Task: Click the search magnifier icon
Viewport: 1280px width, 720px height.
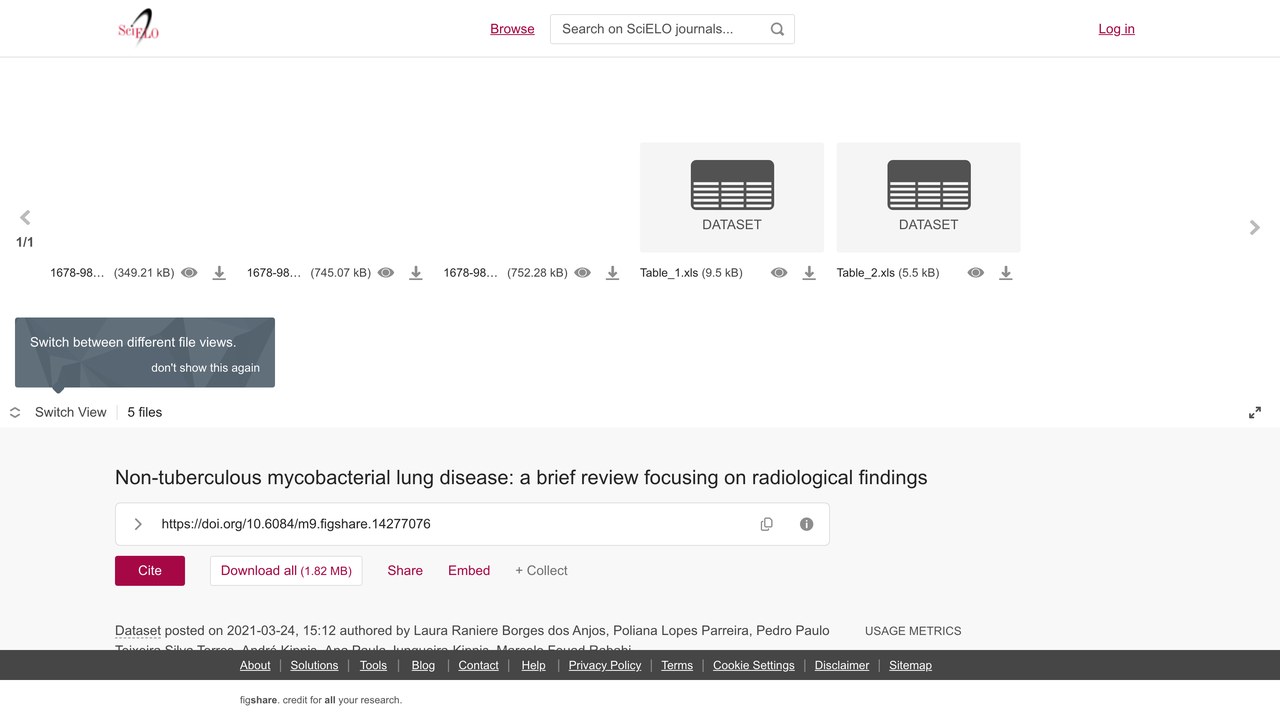Action: tap(777, 29)
